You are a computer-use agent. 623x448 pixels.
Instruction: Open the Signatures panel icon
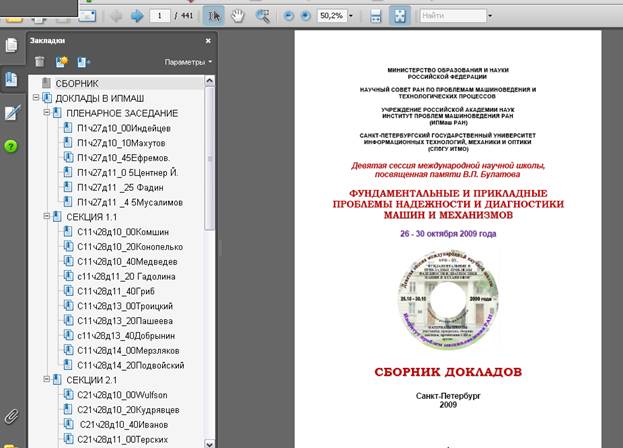click(x=12, y=113)
